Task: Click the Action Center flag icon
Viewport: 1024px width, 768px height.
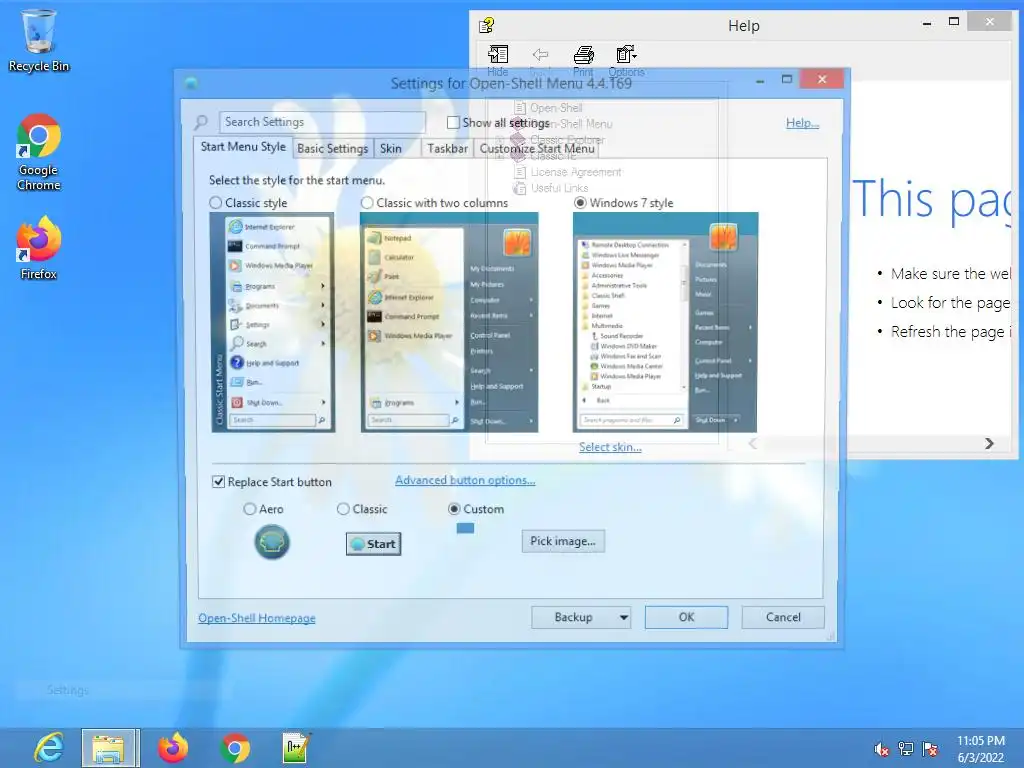Action: 930,749
